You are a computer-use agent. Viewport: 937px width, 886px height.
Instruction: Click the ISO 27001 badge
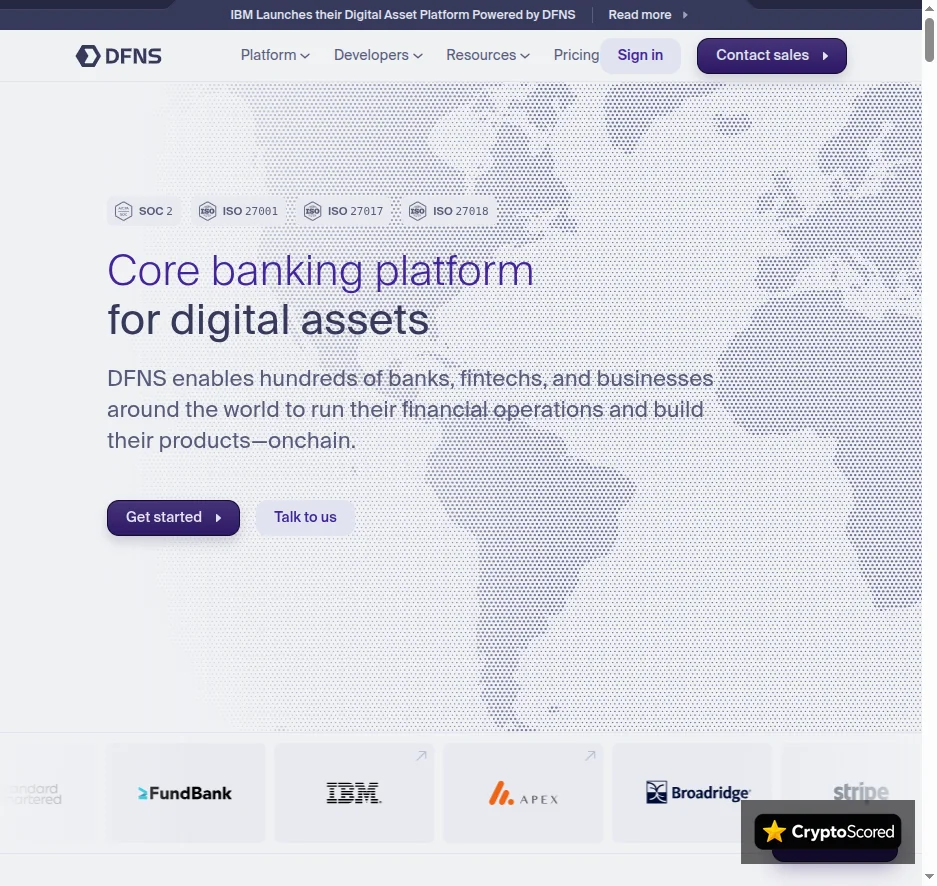click(x=238, y=211)
